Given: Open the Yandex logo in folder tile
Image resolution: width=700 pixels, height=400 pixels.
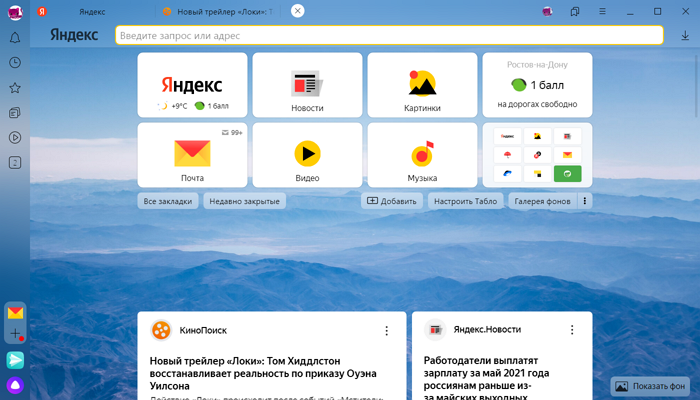Looking at the screenshot, I should (508, 136).
